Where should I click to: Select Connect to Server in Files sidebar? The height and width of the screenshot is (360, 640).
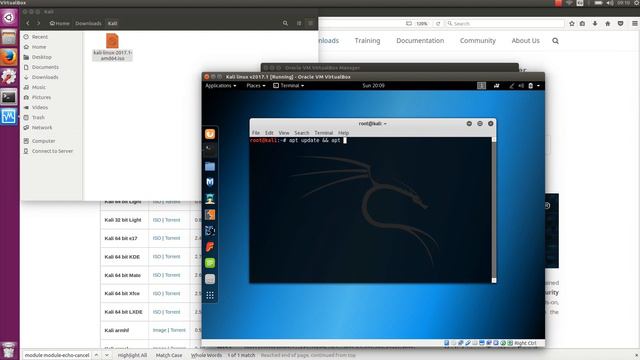(52, 151)
